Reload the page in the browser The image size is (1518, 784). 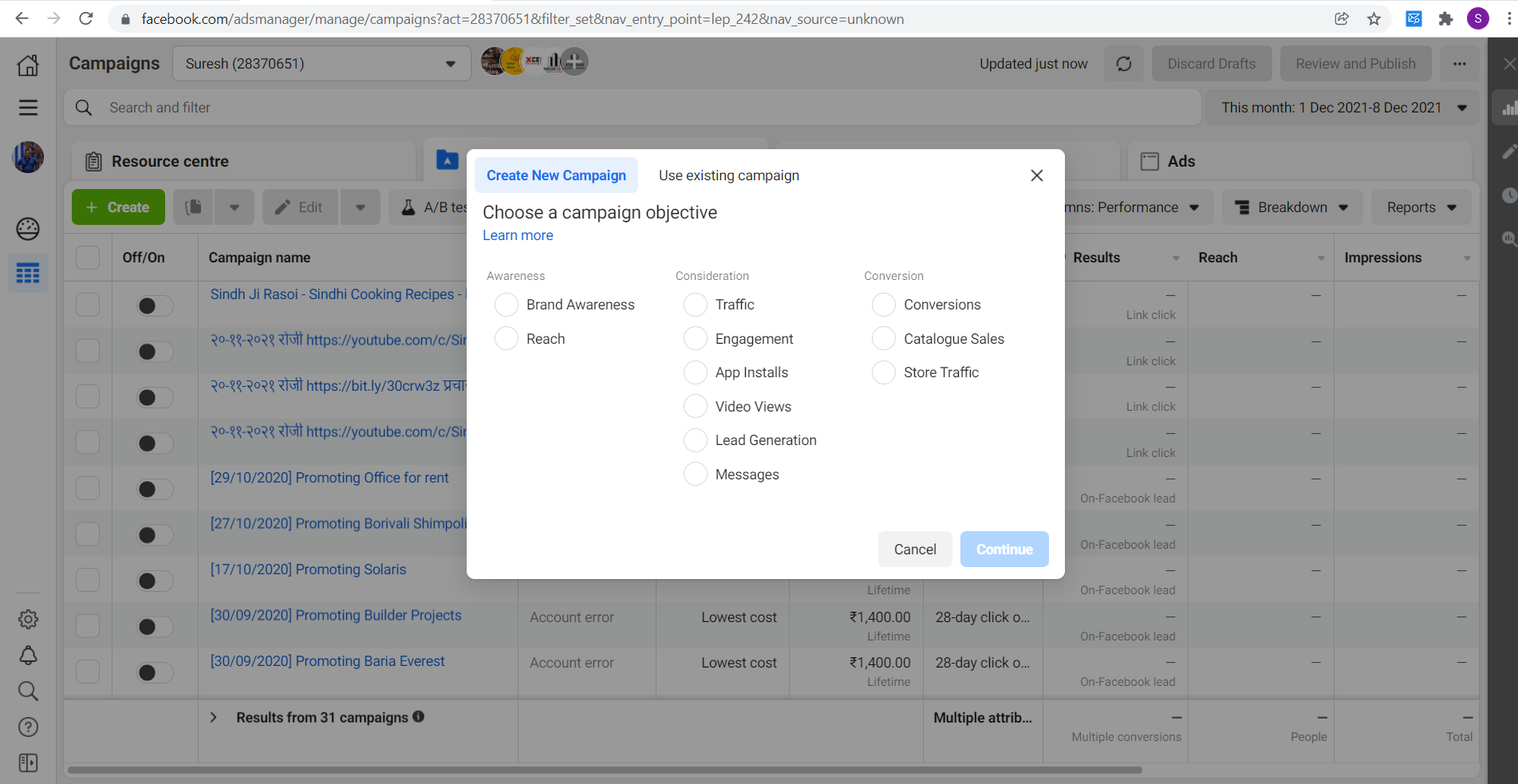[86, 18]
